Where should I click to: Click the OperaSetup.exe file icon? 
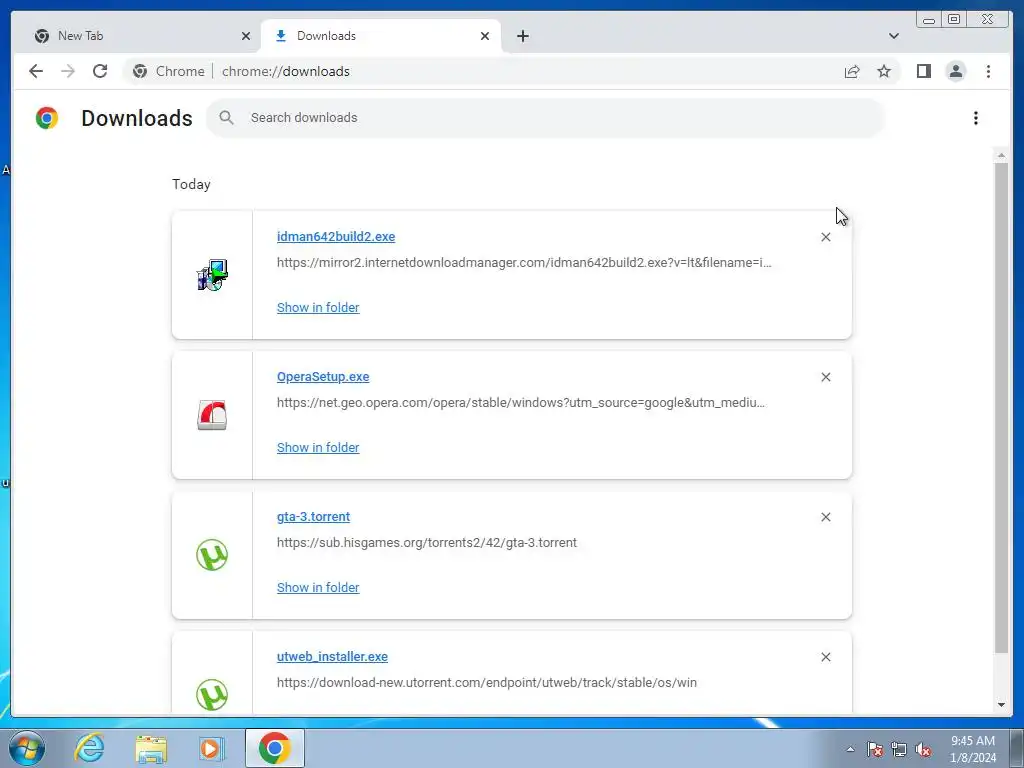pyautogui.click(x=212, y=415)
